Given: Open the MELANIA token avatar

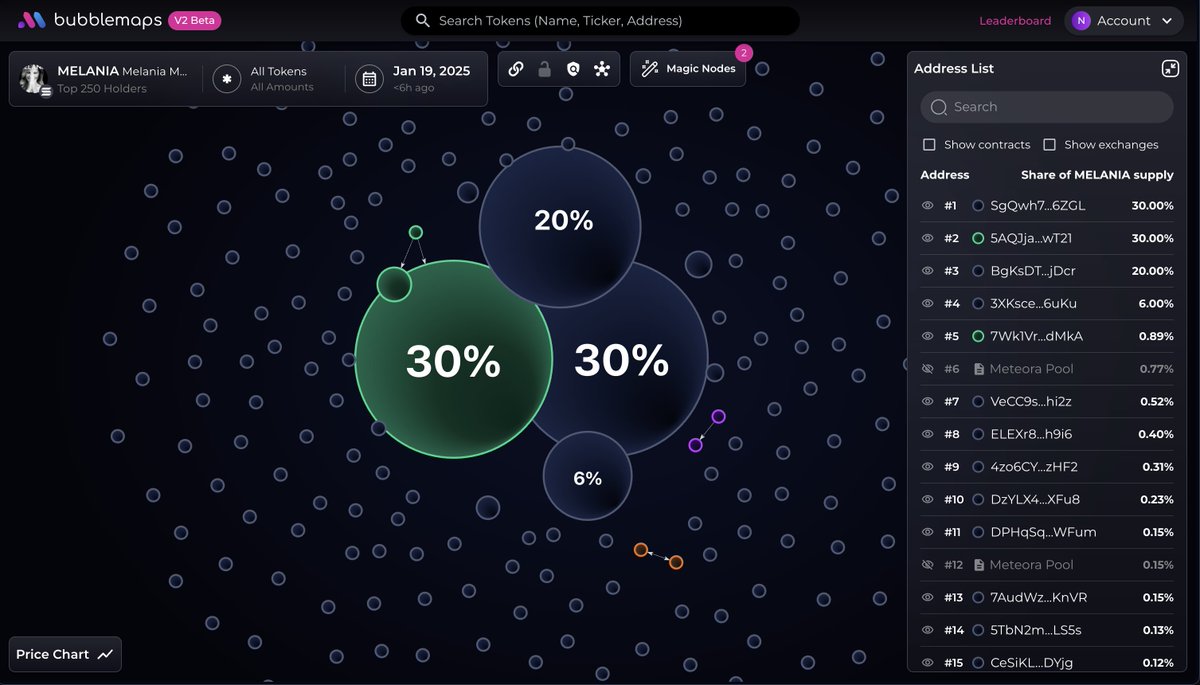Looking at the screenshot, I should tap(35, 79).
